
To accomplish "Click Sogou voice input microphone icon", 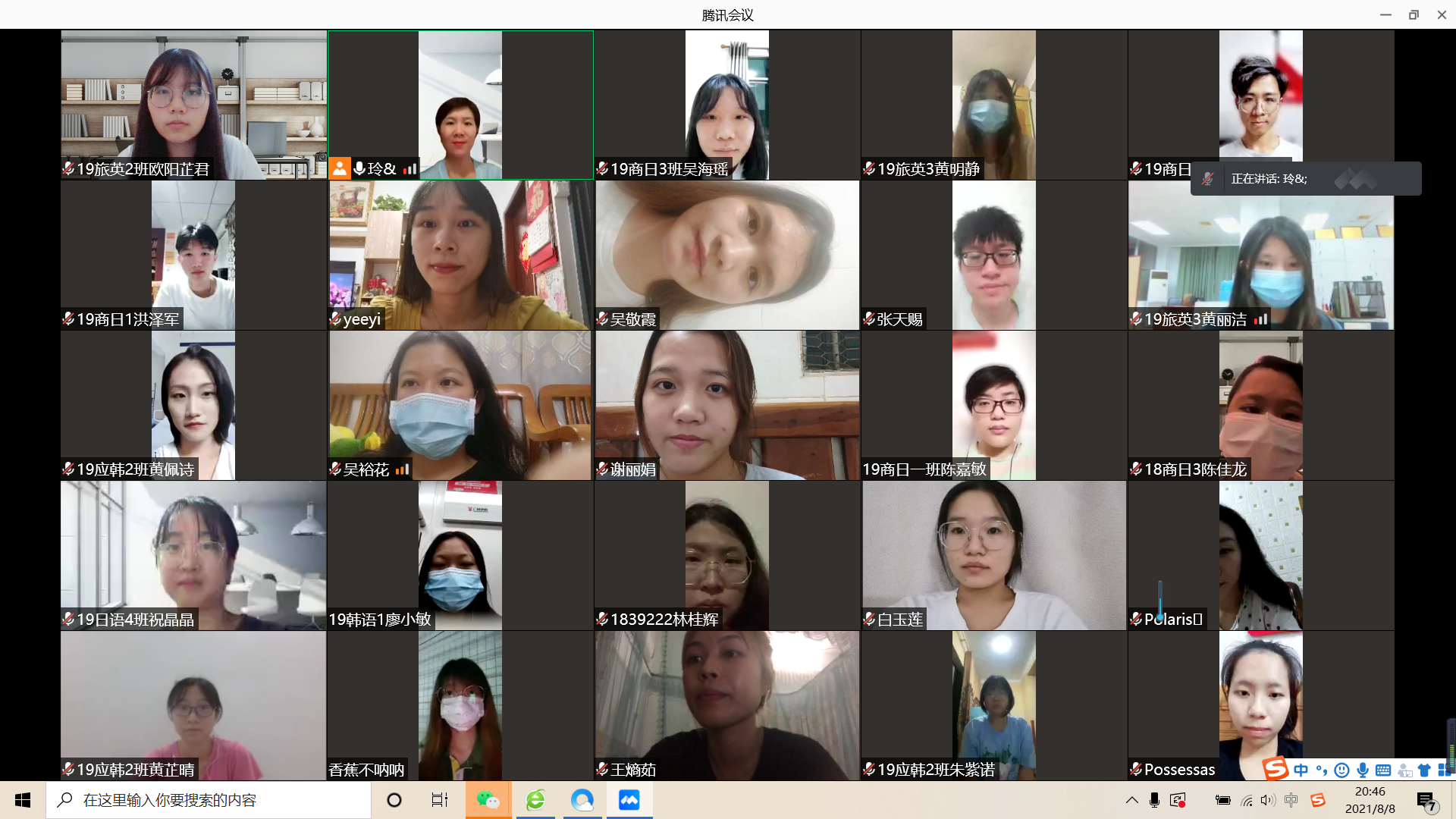I will (x=1363, y=770).
